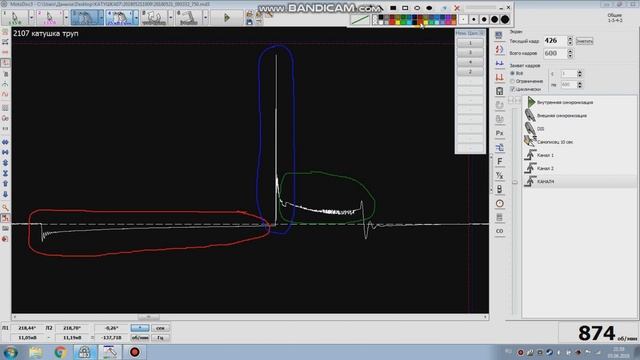Screen dimensions: 640x360
Task: Open dropdown arrow beside mode button 6
Action: click(205, 18)
